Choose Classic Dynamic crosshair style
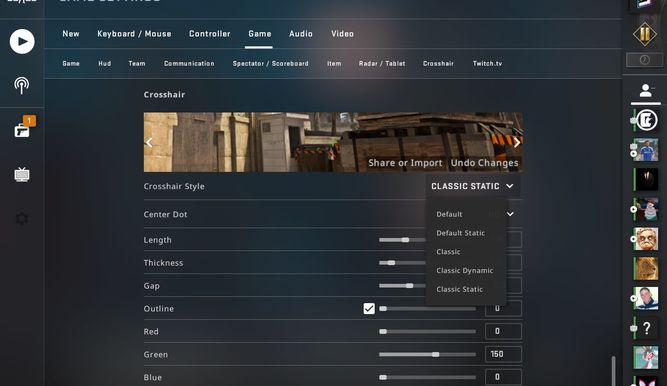667x386 pixels. click(465, 271)
